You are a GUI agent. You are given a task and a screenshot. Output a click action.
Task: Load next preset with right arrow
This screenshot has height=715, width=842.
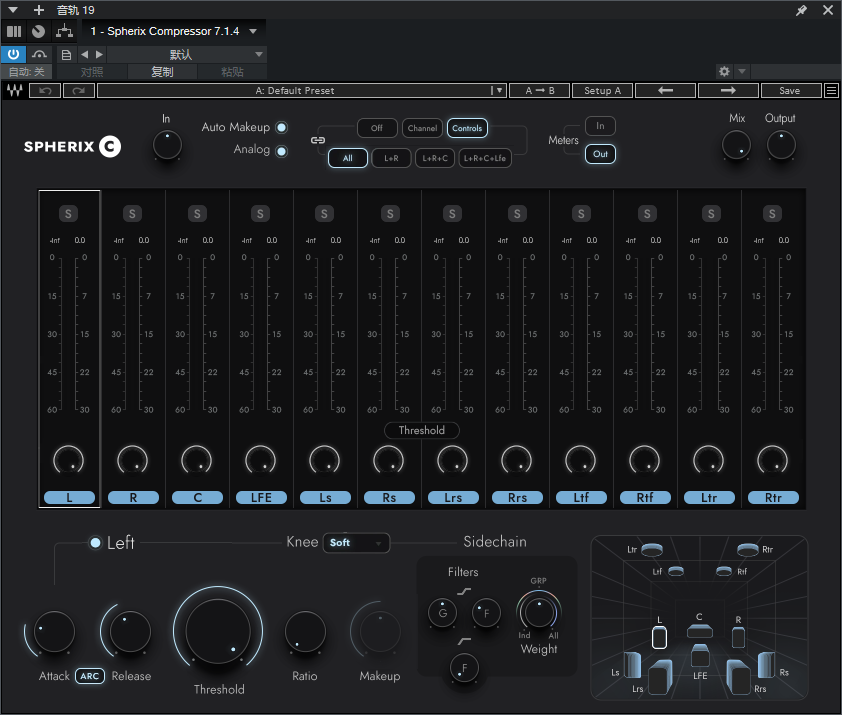(728, 90)
